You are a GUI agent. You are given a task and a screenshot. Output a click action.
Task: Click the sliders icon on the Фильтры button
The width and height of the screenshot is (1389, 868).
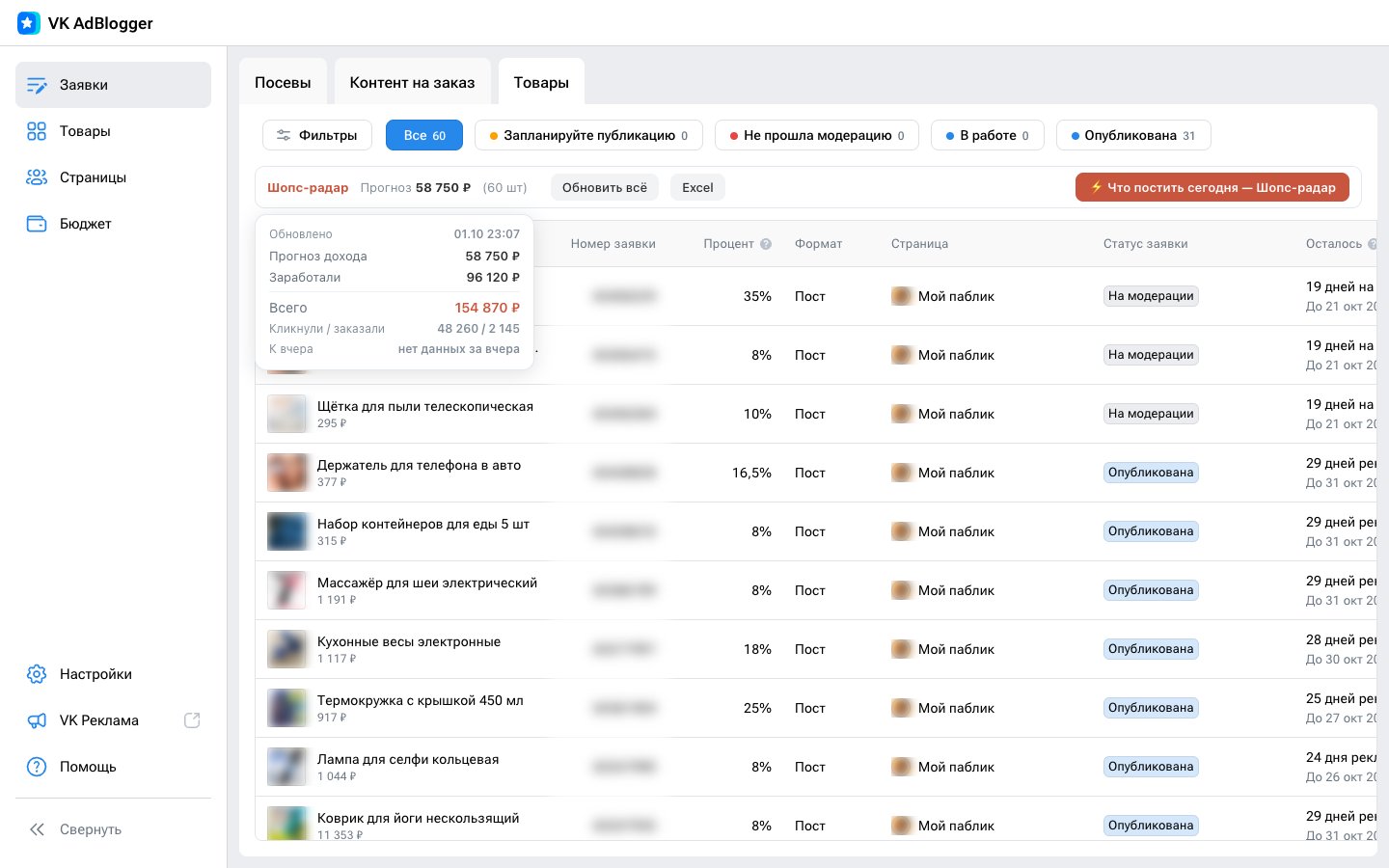[284, 135]
